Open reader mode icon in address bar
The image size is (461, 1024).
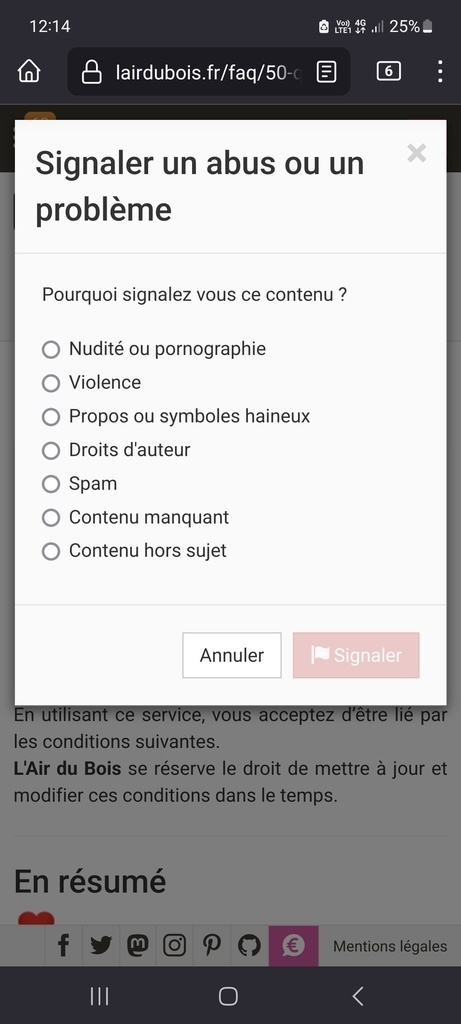[x=326, y=72]
